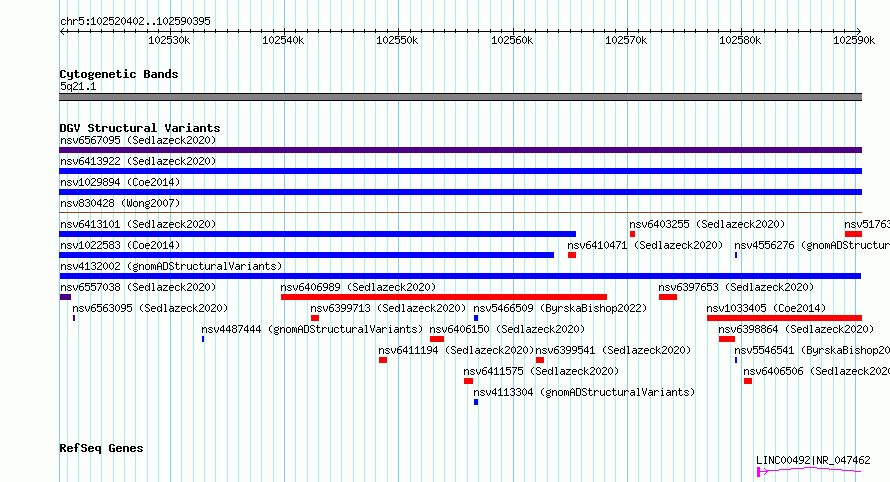Click the 5q21.1 band label
Viewport: 890px width, 482px height.
pyautogui.click(x=78, y=86)
